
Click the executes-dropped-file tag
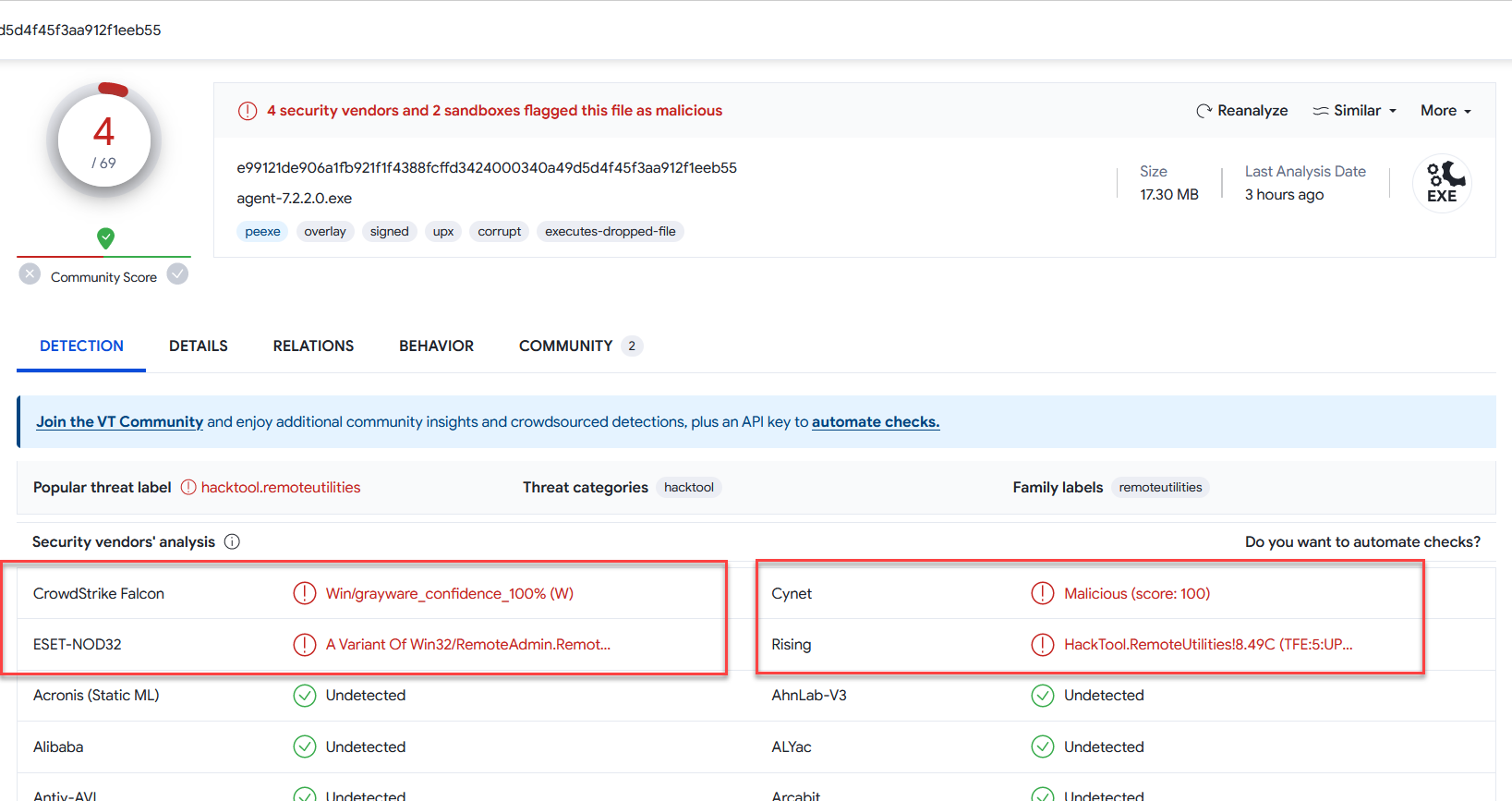tap(610, 231)
